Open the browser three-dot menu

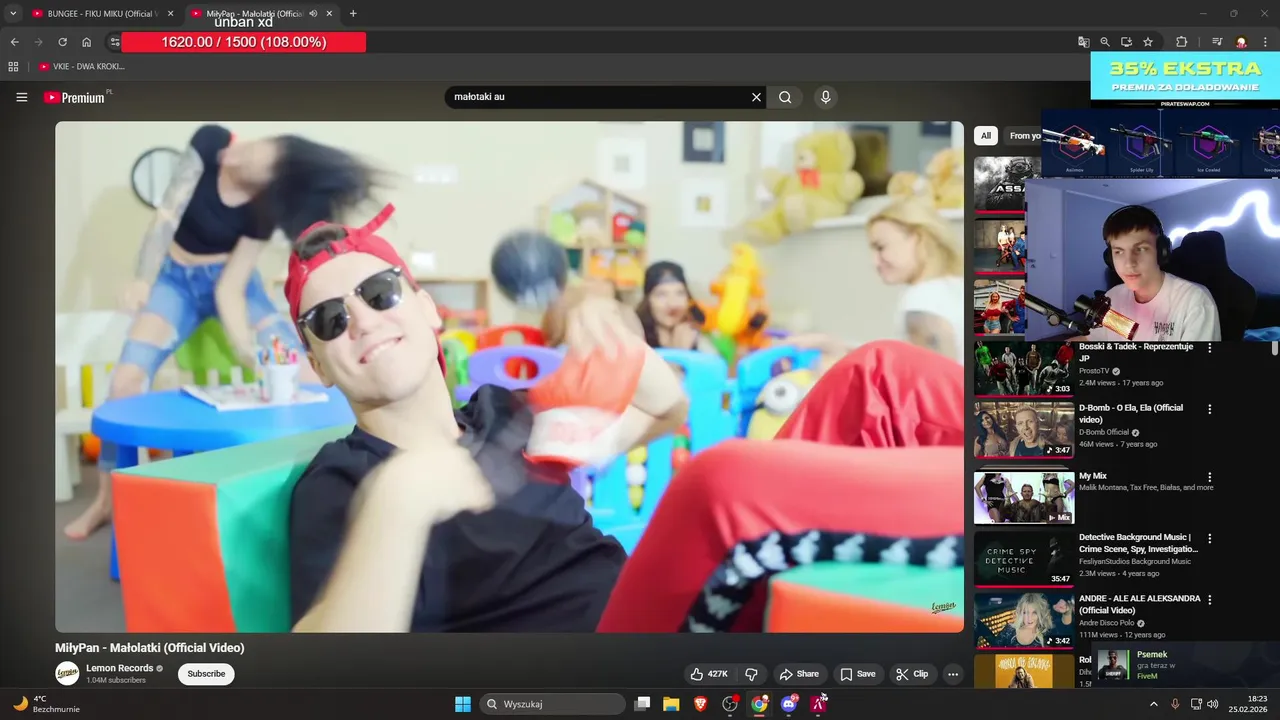(x=1264, y=42)
